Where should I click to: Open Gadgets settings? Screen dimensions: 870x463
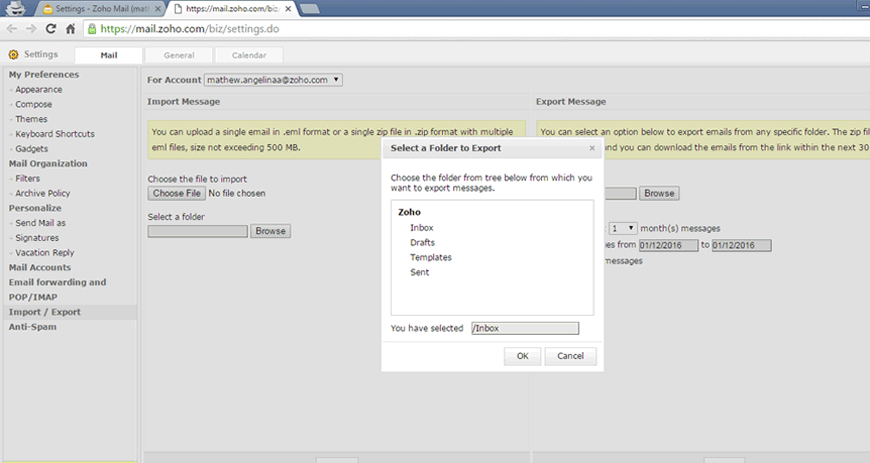click(32, 149)
